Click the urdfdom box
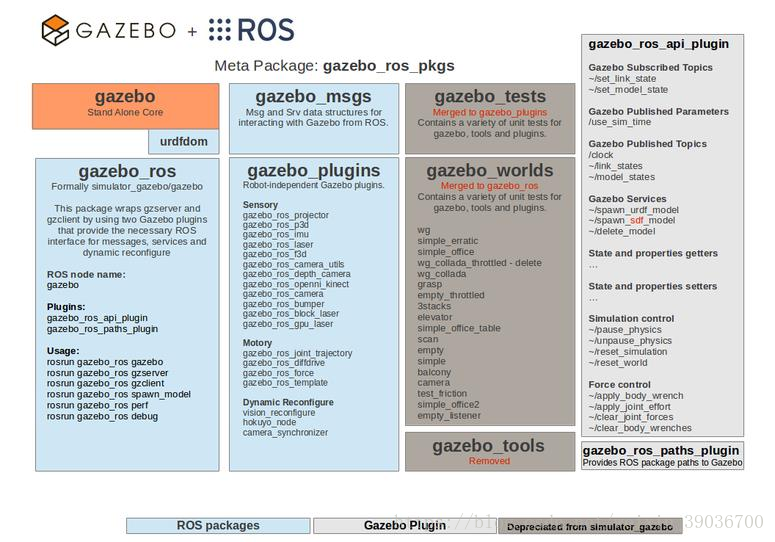 (x=184, y=142)
